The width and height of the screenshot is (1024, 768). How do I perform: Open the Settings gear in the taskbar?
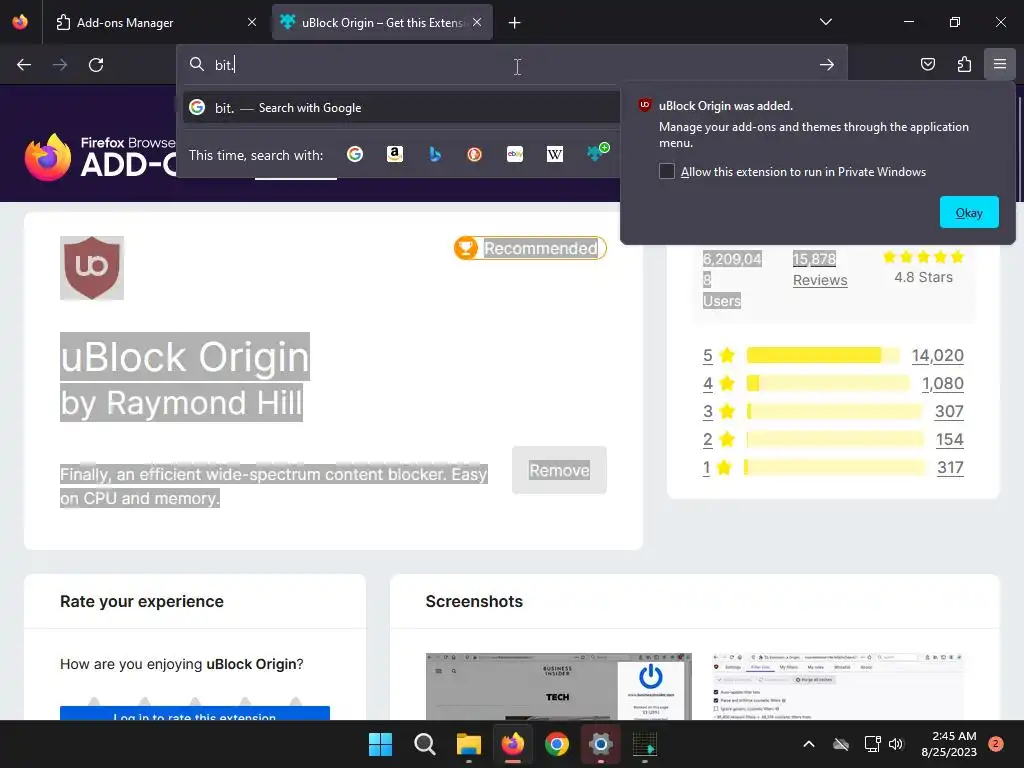tap(600, 744)
